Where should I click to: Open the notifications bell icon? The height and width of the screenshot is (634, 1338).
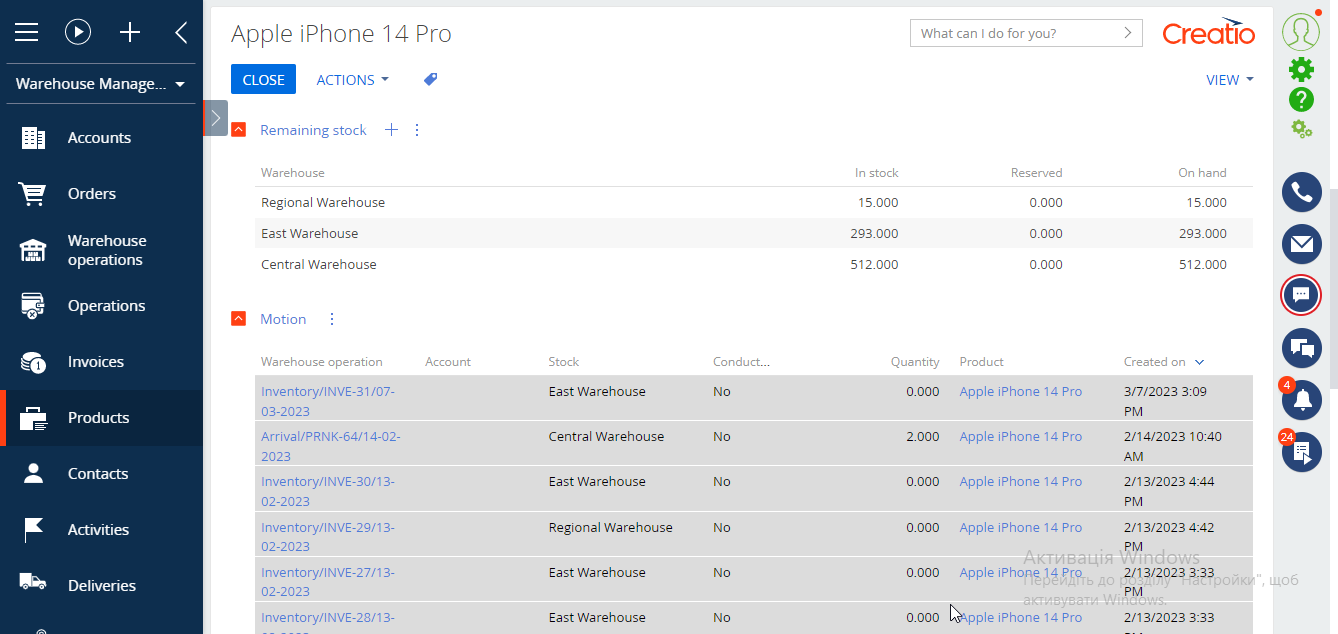click(x=1301, y=401)
